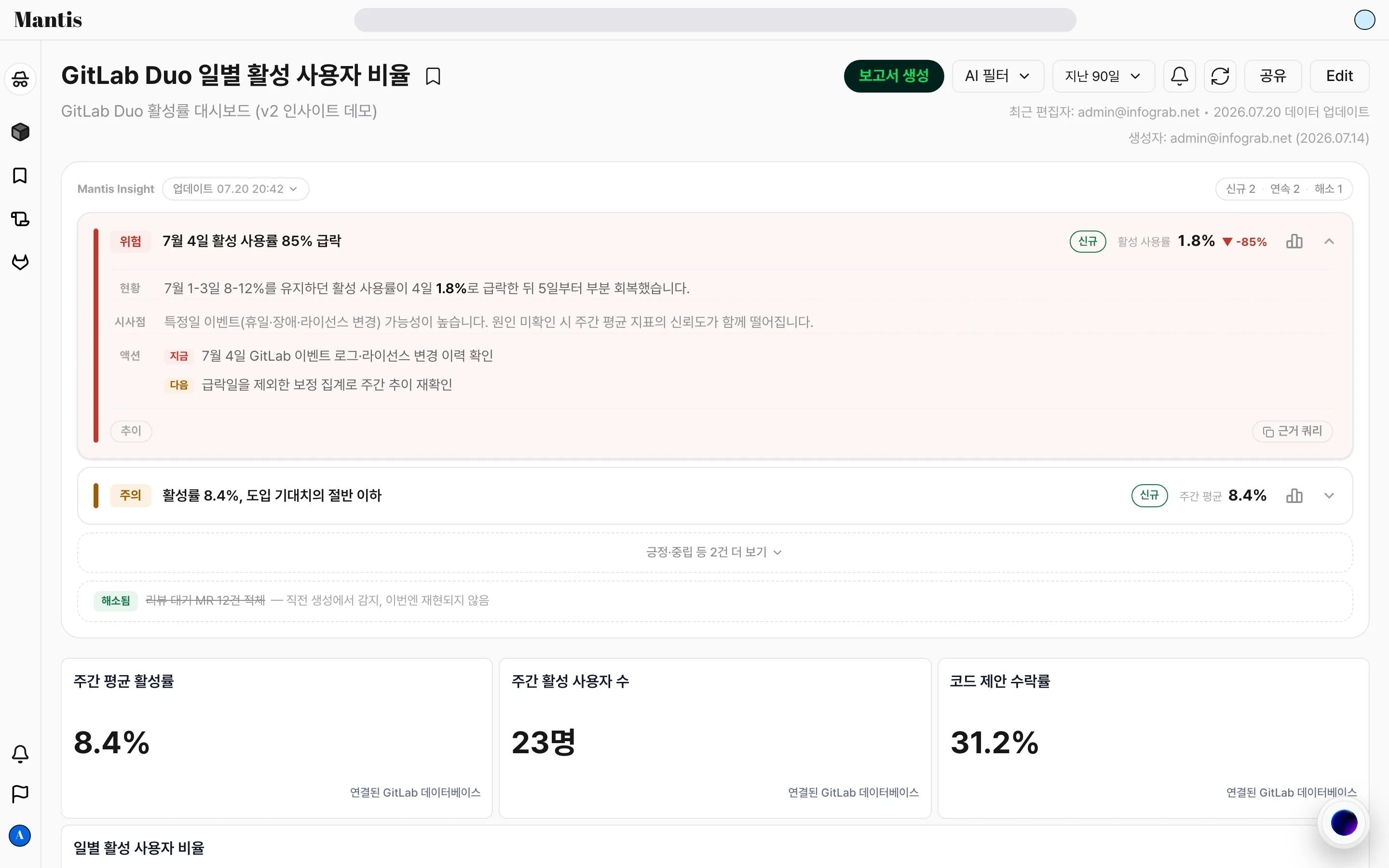This screenshot has height=868, width=1389.
Task: Open the blue user avatar in sidebar
Action: (20, 835)
